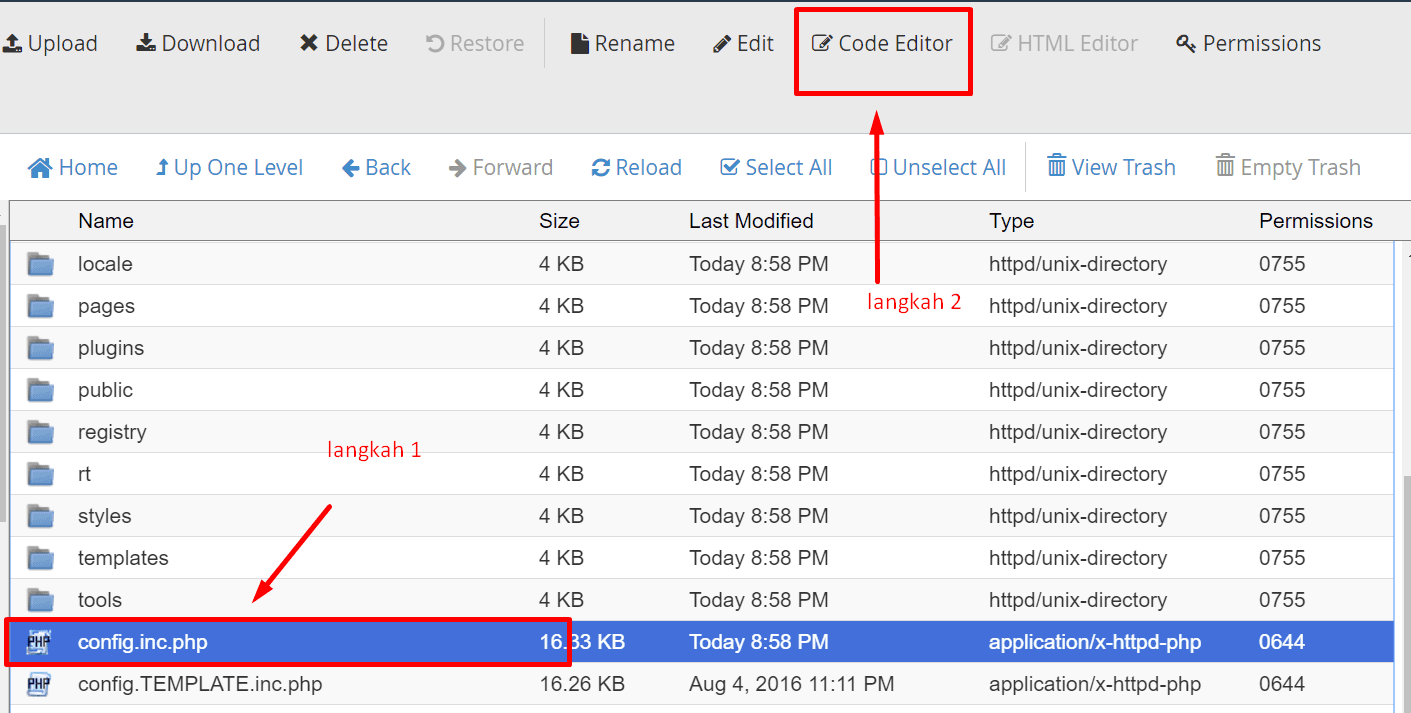Navigate Up One Level
1411x713 pixels.
coord(229,168)
